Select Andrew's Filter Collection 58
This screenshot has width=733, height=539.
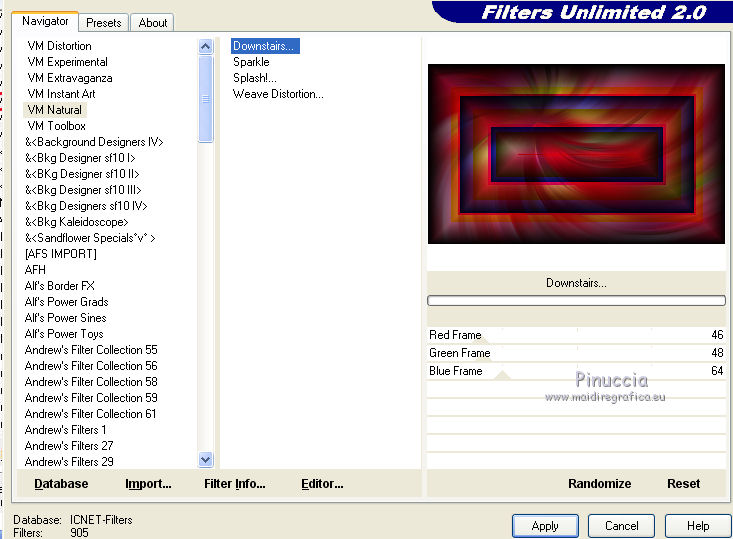point(91,381)
